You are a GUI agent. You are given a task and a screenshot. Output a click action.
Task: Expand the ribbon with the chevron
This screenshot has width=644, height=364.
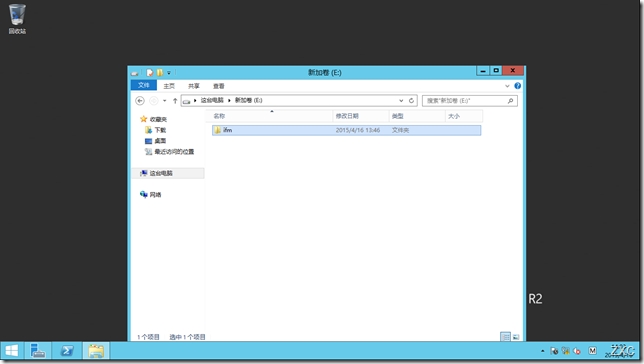[507, 86]
